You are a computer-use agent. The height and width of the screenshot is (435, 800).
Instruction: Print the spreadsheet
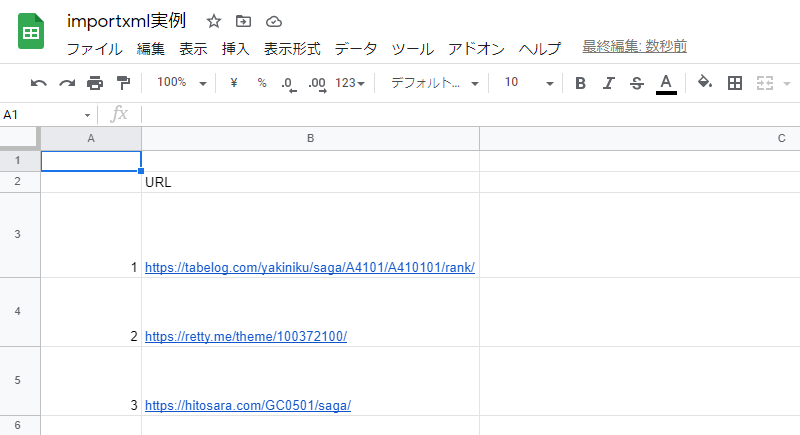(95, 83)
